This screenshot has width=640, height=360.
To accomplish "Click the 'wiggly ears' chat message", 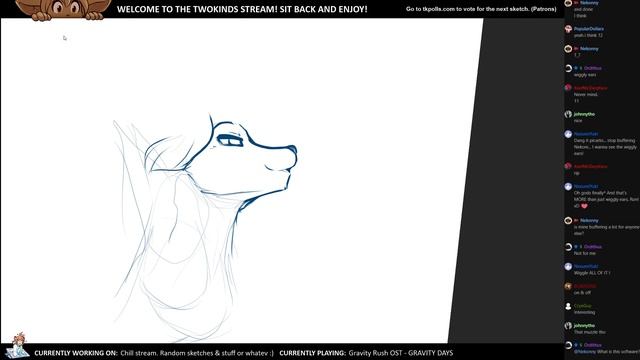I will [x=585, y=75].
